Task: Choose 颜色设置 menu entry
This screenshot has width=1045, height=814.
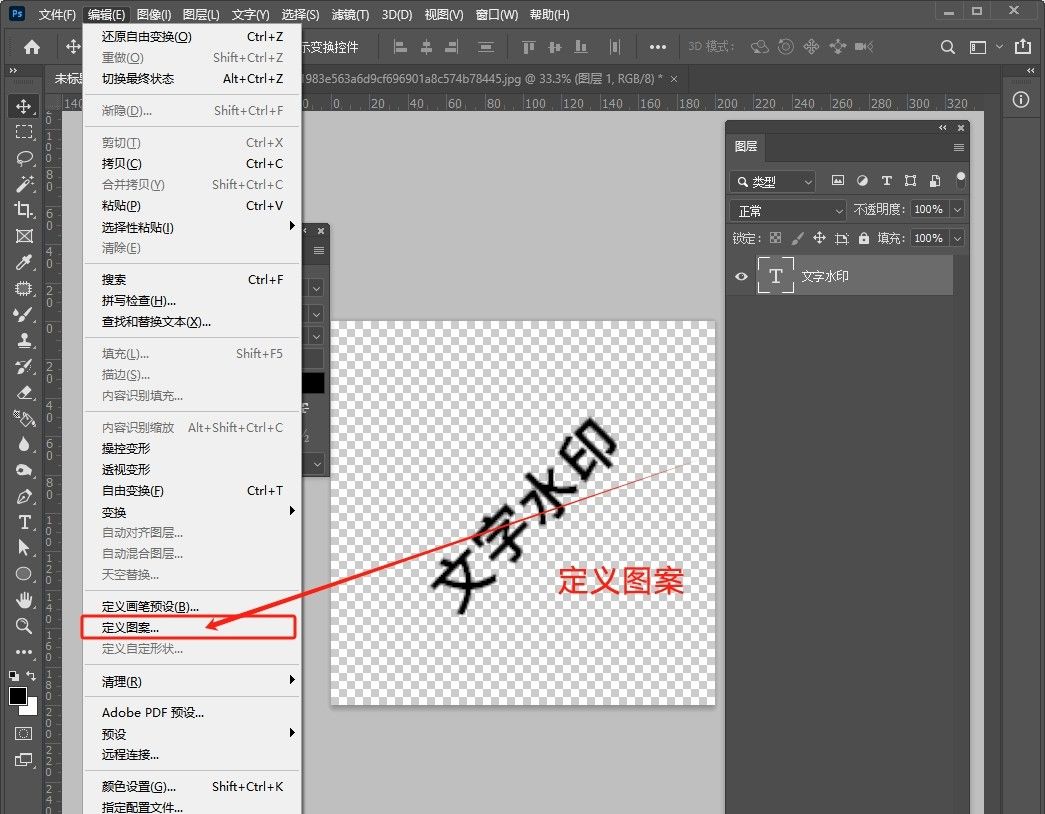Action: pyautogui.click(x=192, y=786)
